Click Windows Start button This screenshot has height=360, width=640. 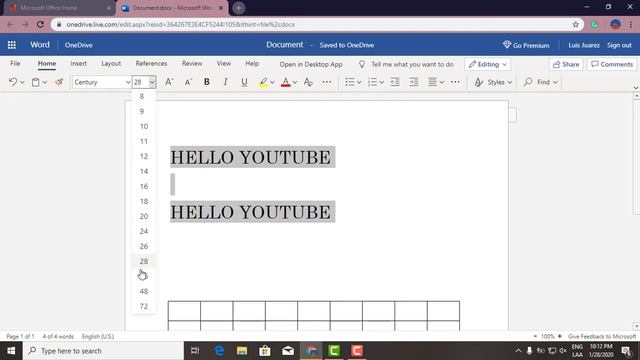click(11, 351)
